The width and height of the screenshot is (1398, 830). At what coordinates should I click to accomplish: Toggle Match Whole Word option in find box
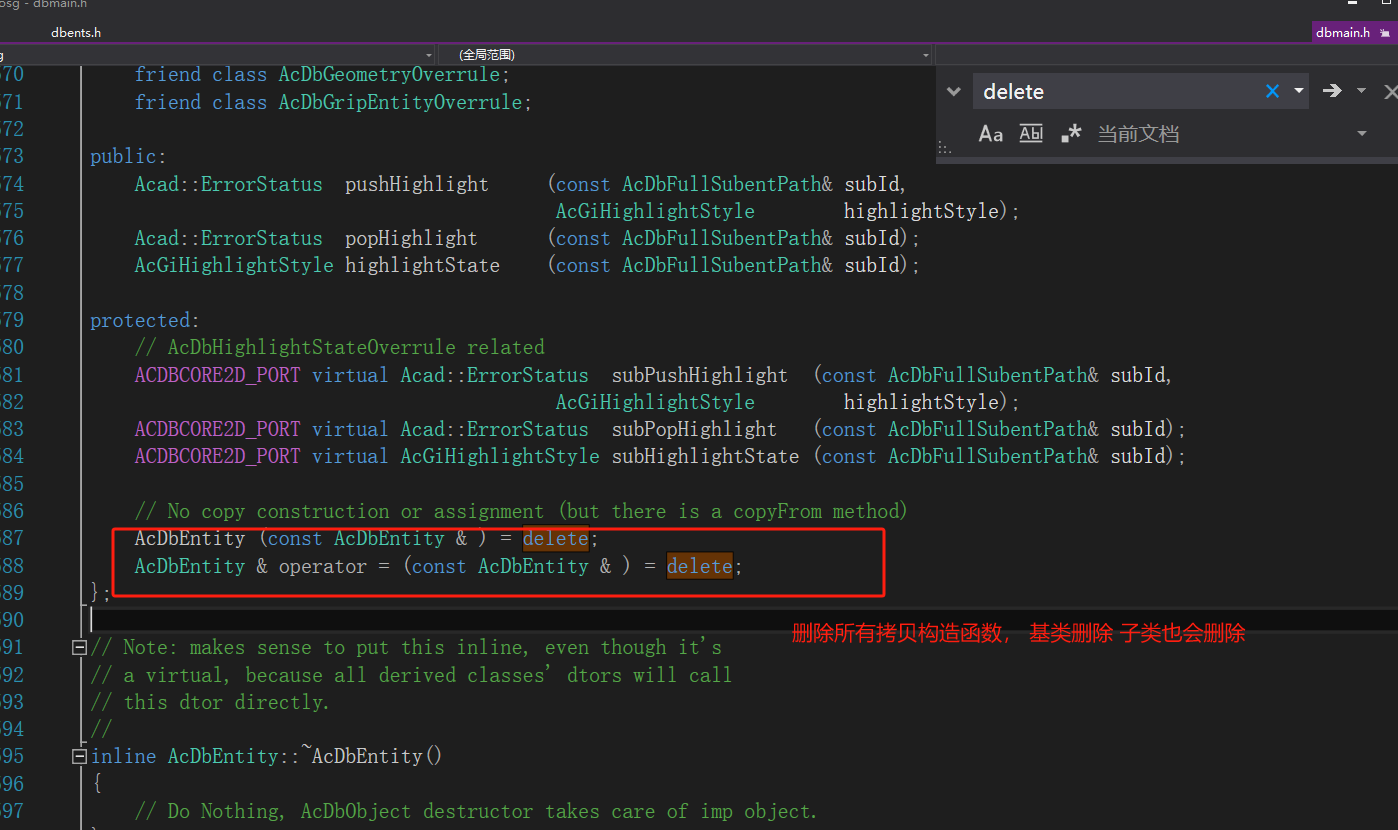[1031, 134]
